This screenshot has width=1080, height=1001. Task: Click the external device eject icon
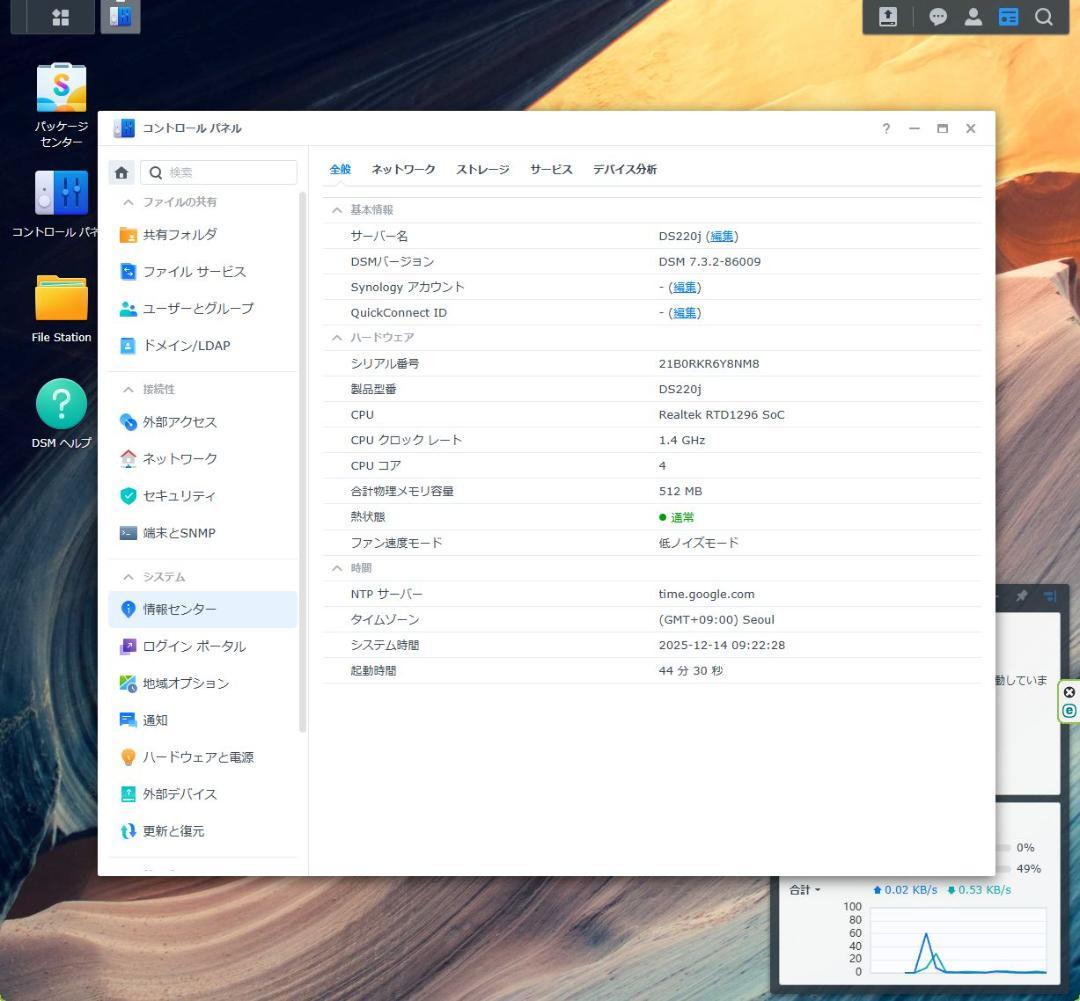tap(887, 16)
